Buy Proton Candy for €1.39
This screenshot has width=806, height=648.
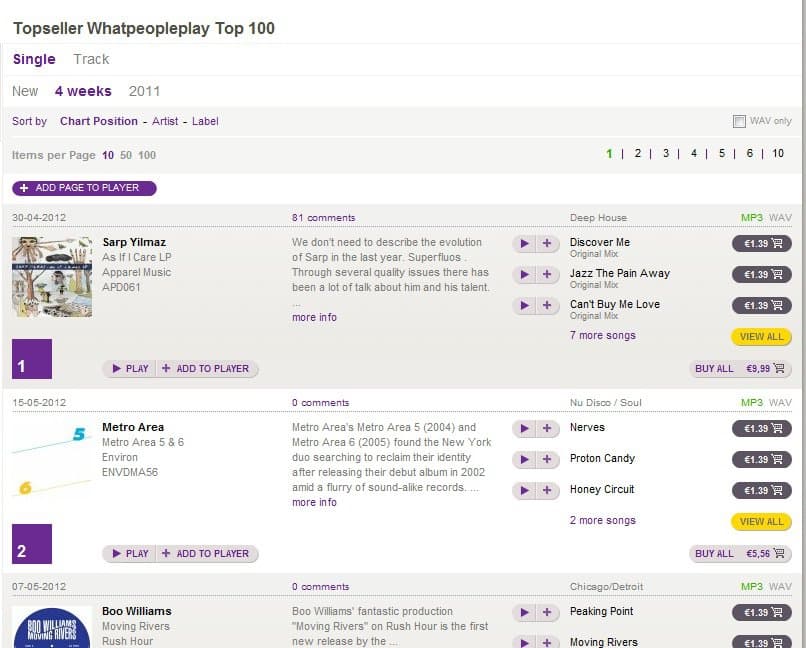(762, 459)
